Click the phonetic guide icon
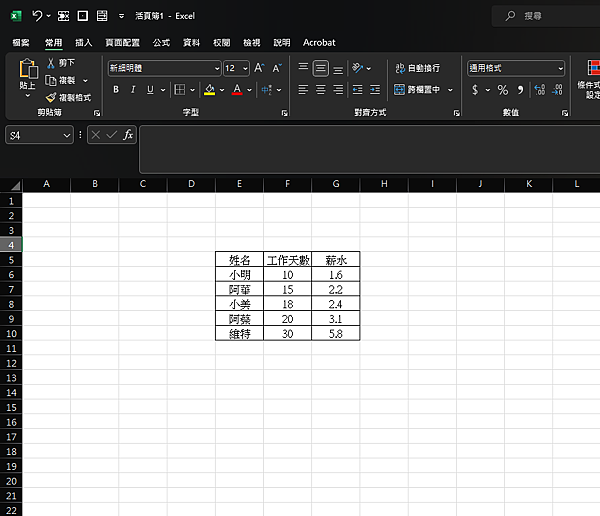 pyautogui.click(x=267, y=90)
